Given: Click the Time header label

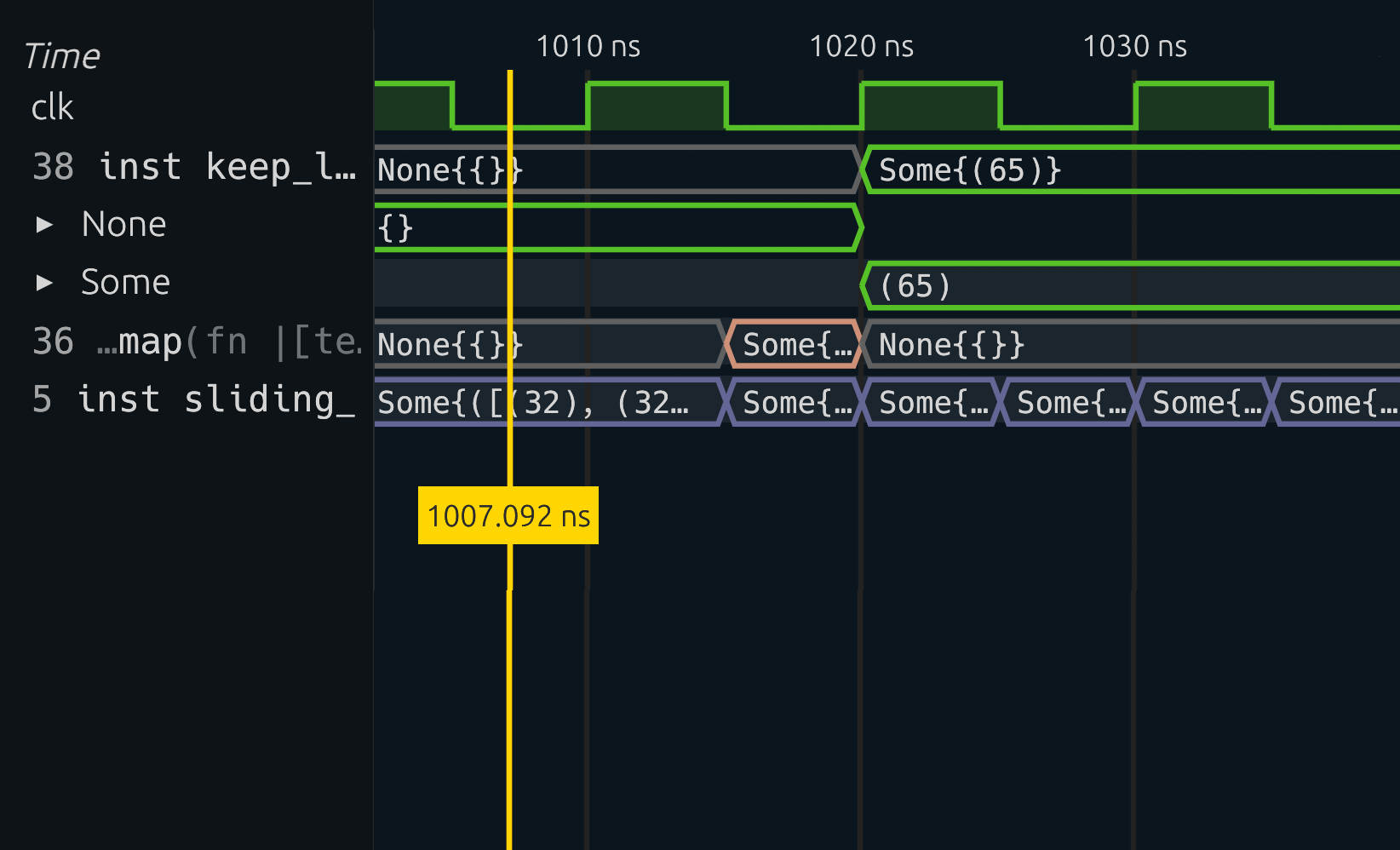Looking at the screenshot, I should 61,56.
